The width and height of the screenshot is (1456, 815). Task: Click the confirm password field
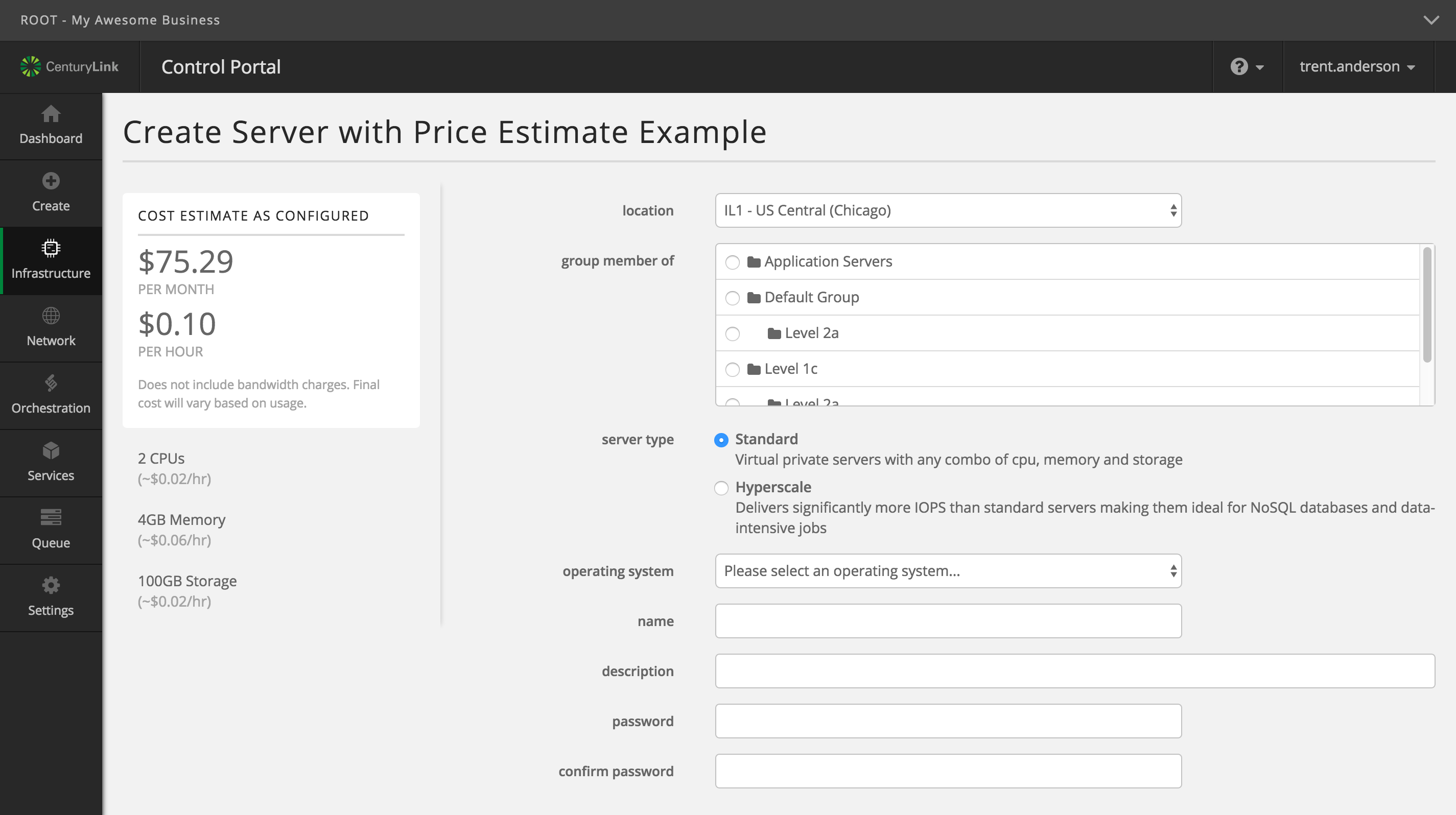(947, 771)
